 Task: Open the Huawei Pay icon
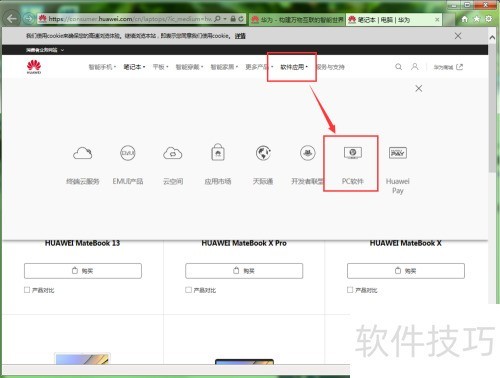pos(398,153)
